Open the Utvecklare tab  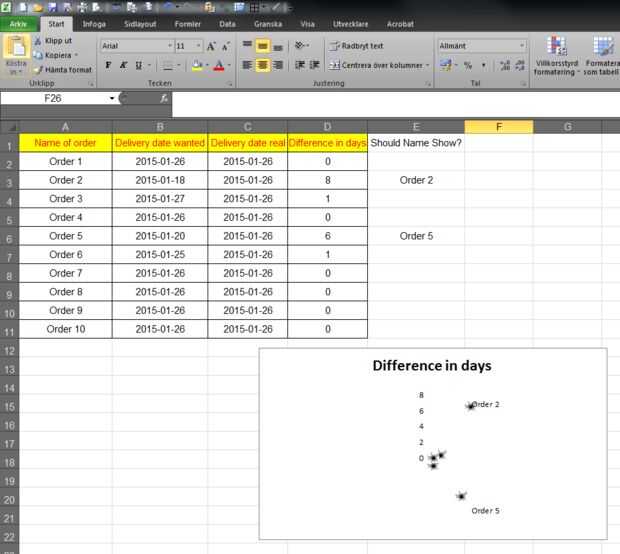coord(350,24)
